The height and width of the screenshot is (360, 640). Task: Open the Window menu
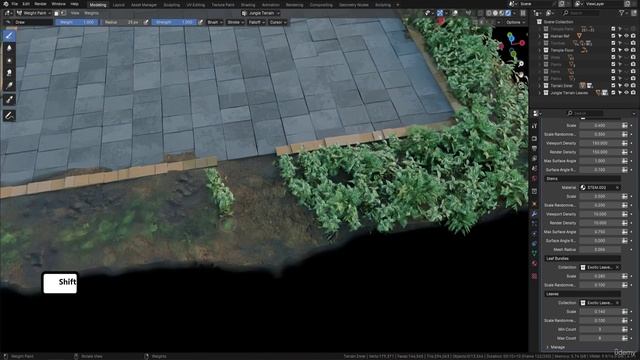point(58,4)
